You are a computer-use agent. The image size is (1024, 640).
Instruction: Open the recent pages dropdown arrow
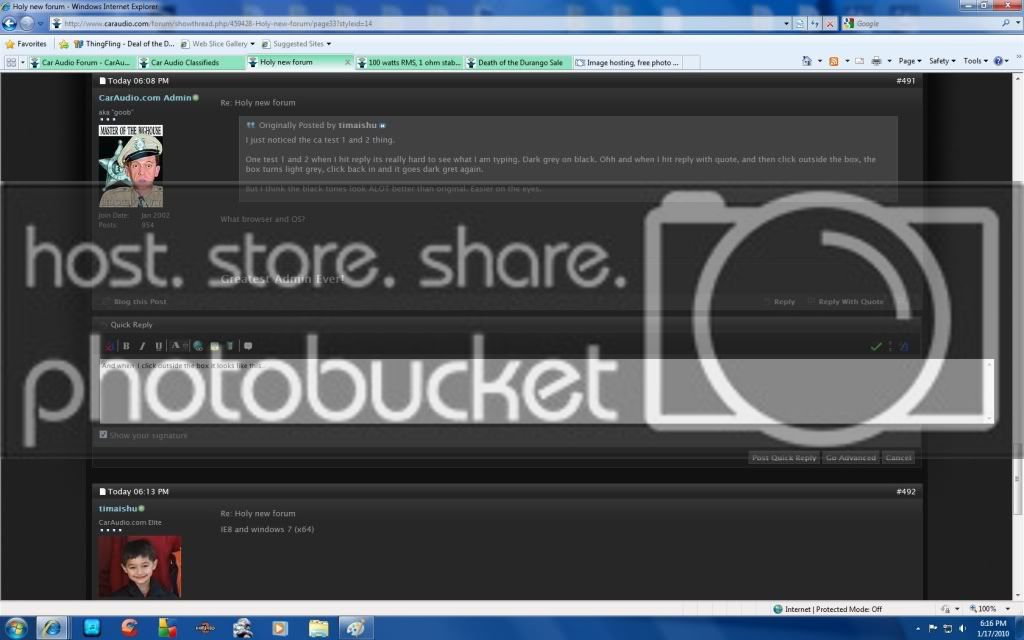pos(40,24)
